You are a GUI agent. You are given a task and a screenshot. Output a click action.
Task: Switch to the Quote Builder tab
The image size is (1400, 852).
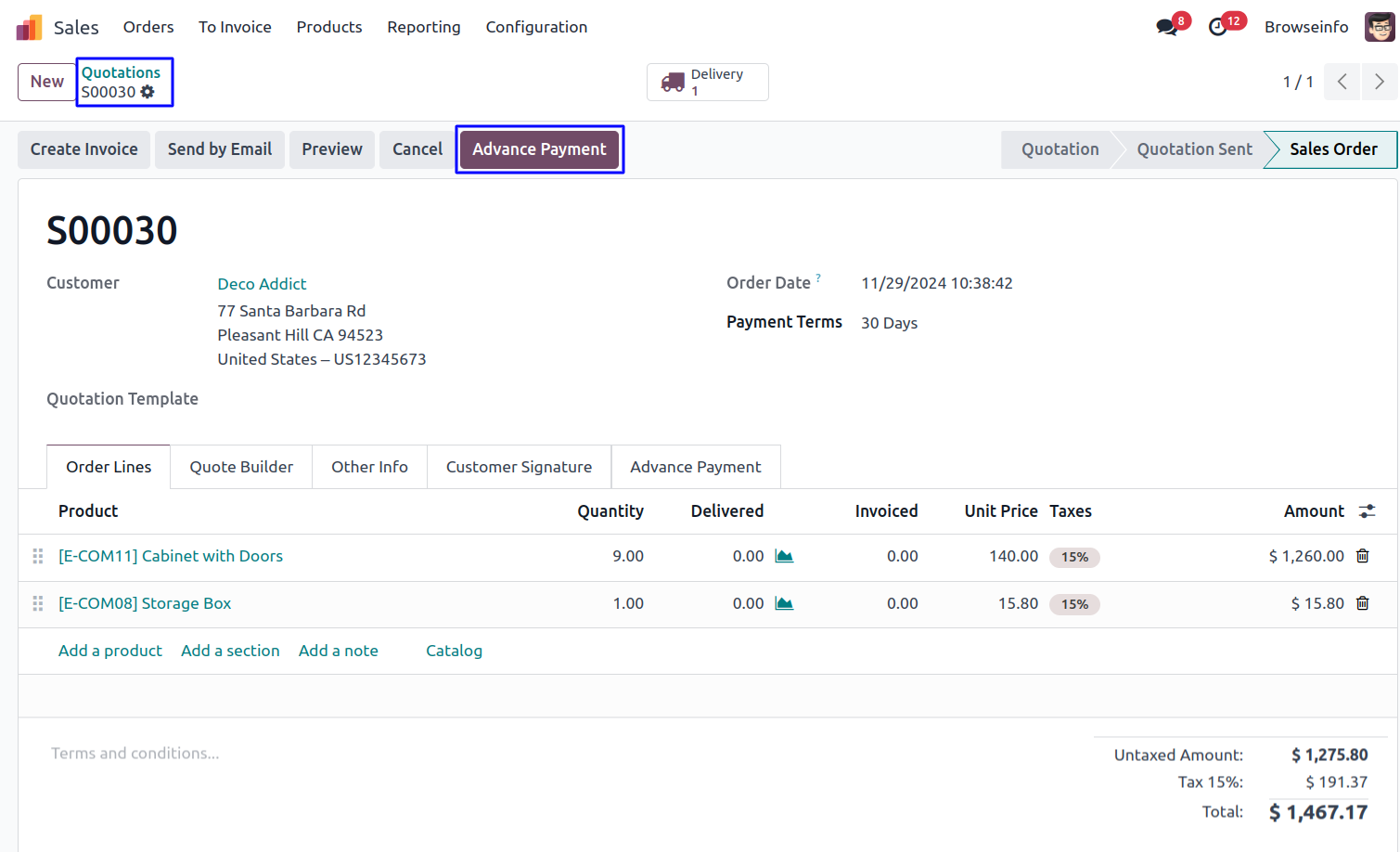click(241, 467)
